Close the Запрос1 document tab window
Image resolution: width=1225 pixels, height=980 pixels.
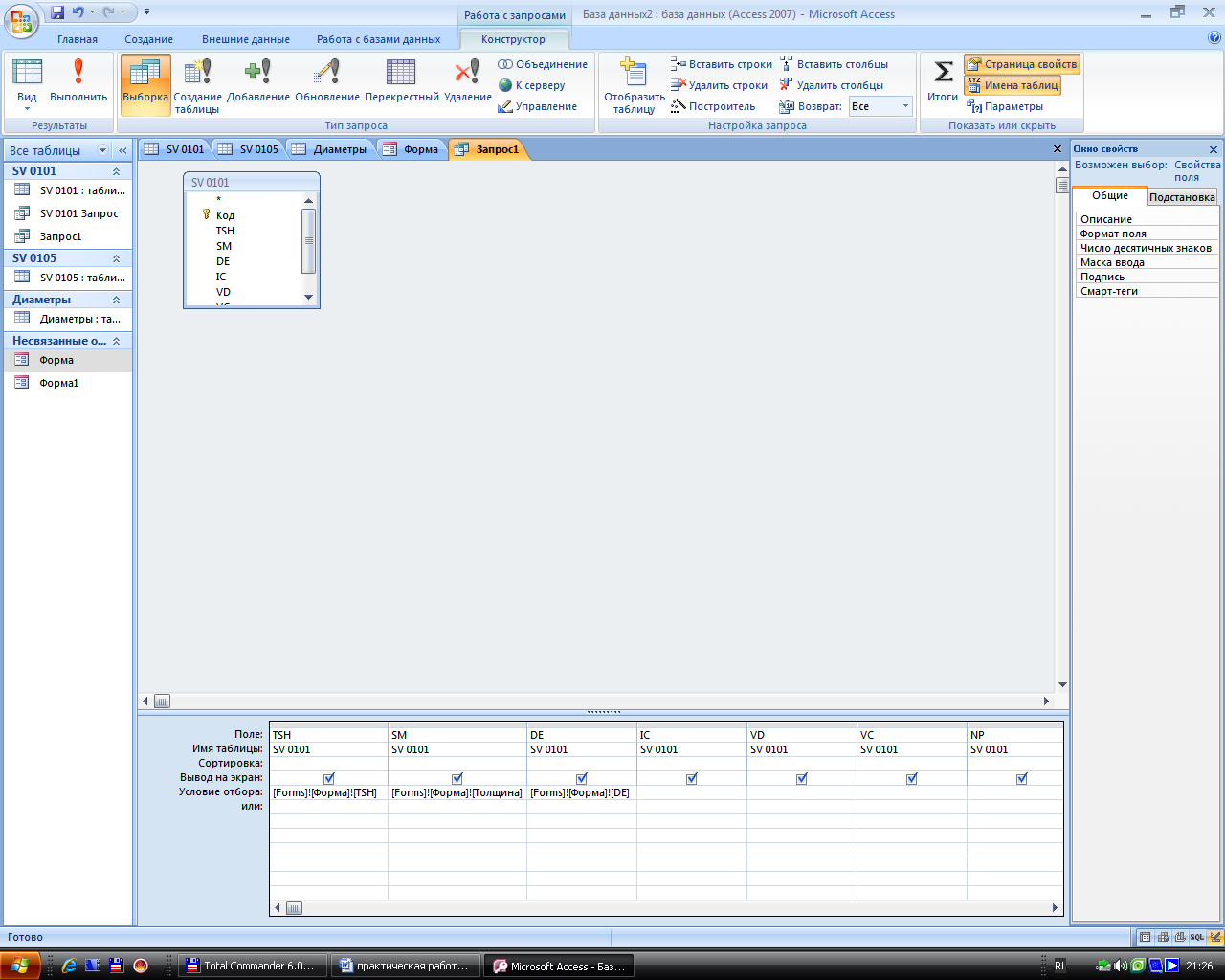1058,149
